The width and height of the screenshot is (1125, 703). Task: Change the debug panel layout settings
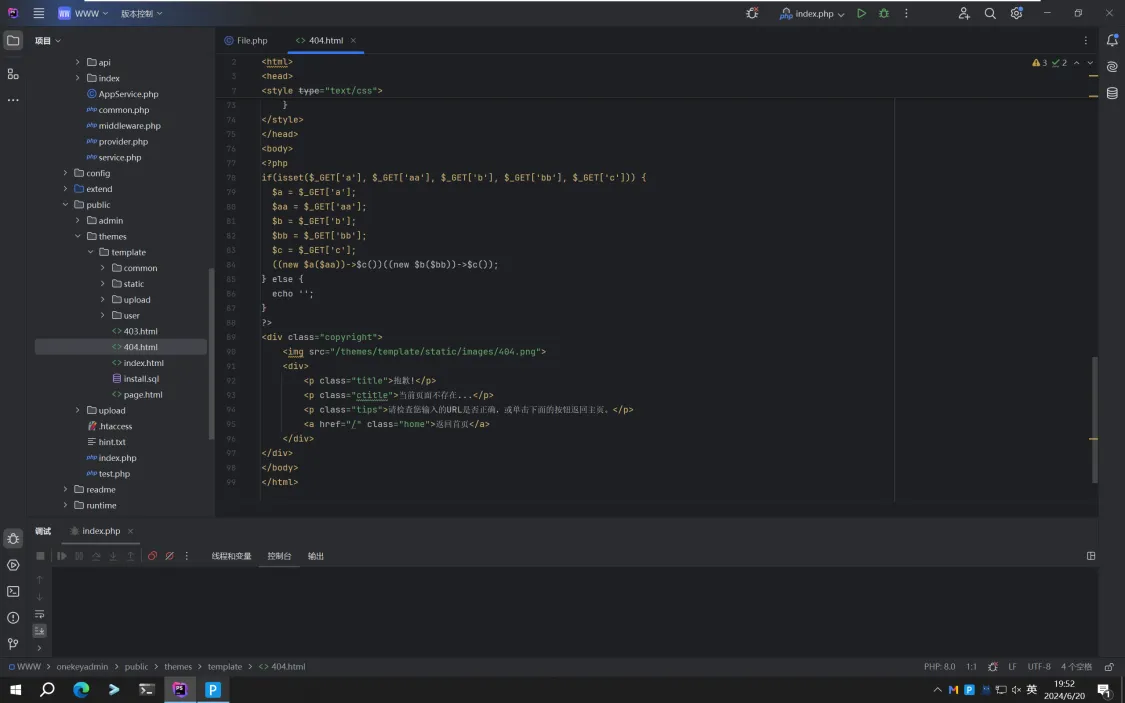tap(1091, 556)
